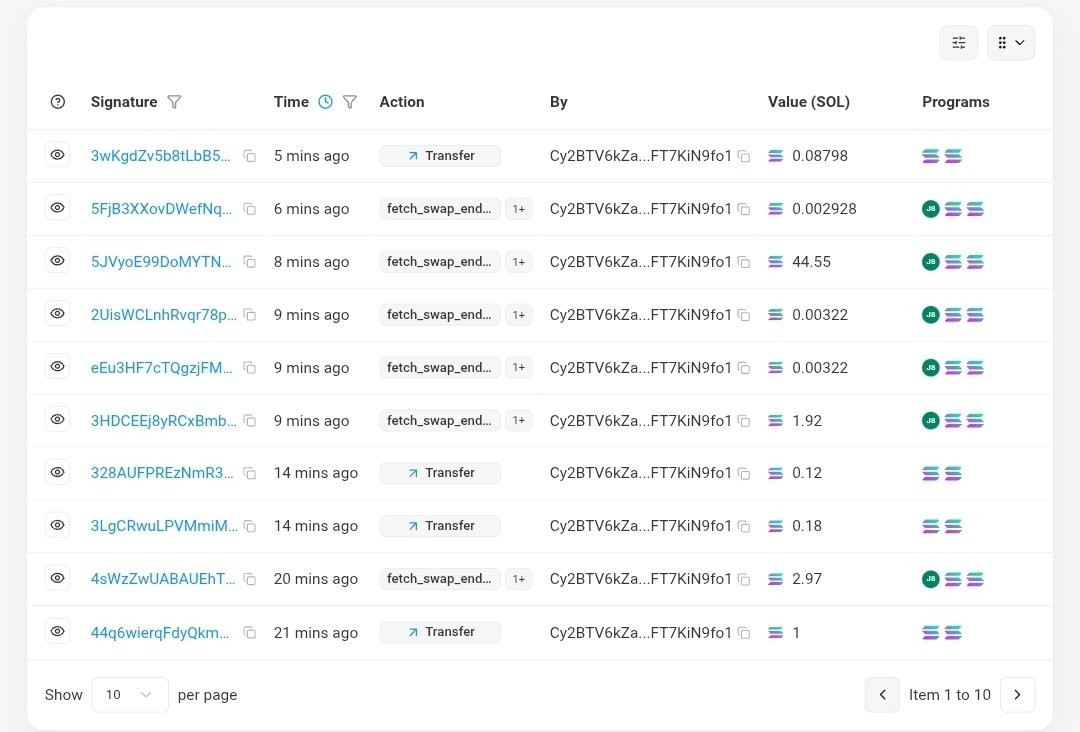Screen dimensions: 1080x732
Task: Copy signature 3HDCEEj8yRCxBmb with copy icon
Action: [250, 421]
